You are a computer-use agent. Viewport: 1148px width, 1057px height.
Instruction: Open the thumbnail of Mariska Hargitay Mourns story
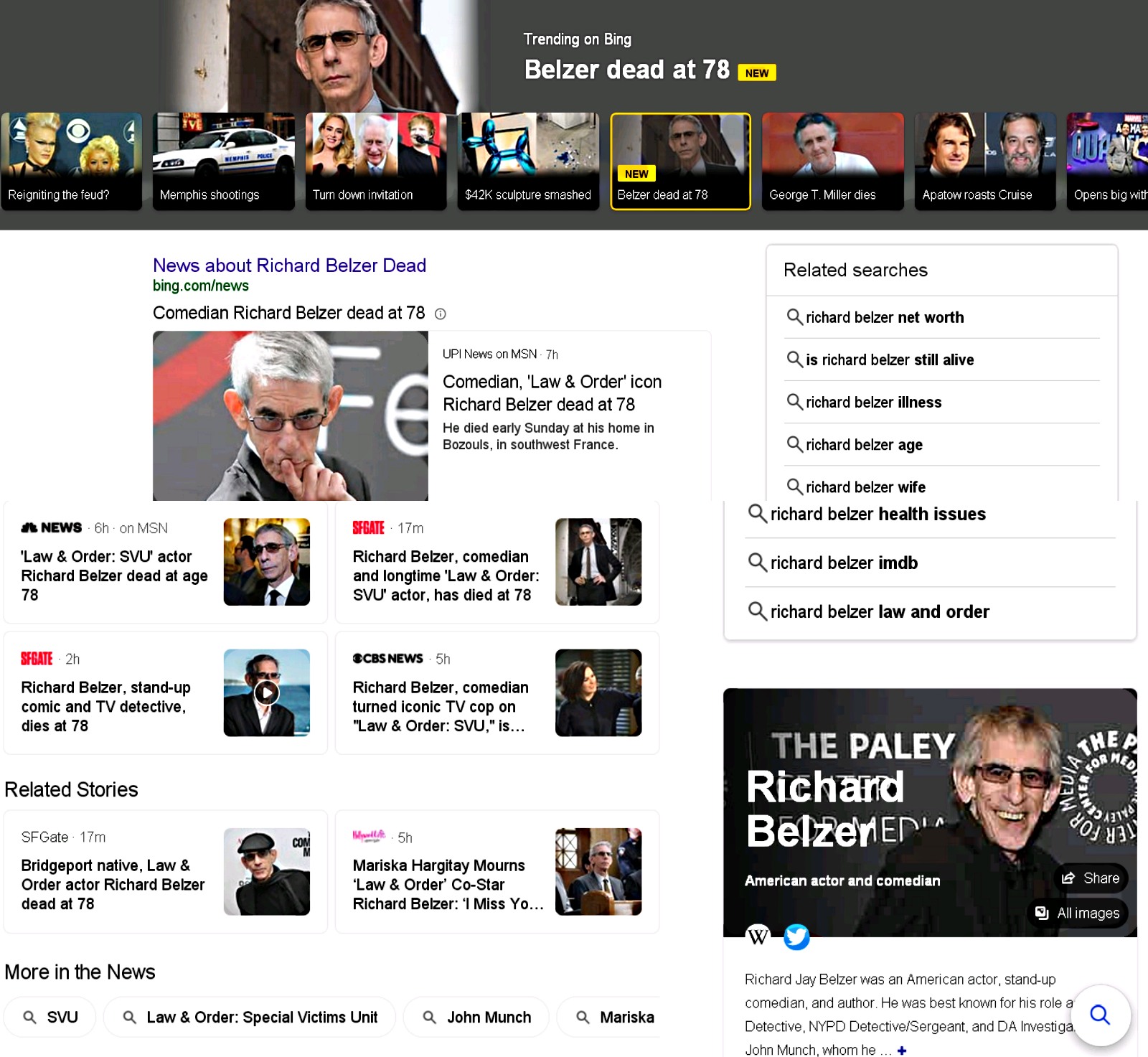tap(598, 871)
